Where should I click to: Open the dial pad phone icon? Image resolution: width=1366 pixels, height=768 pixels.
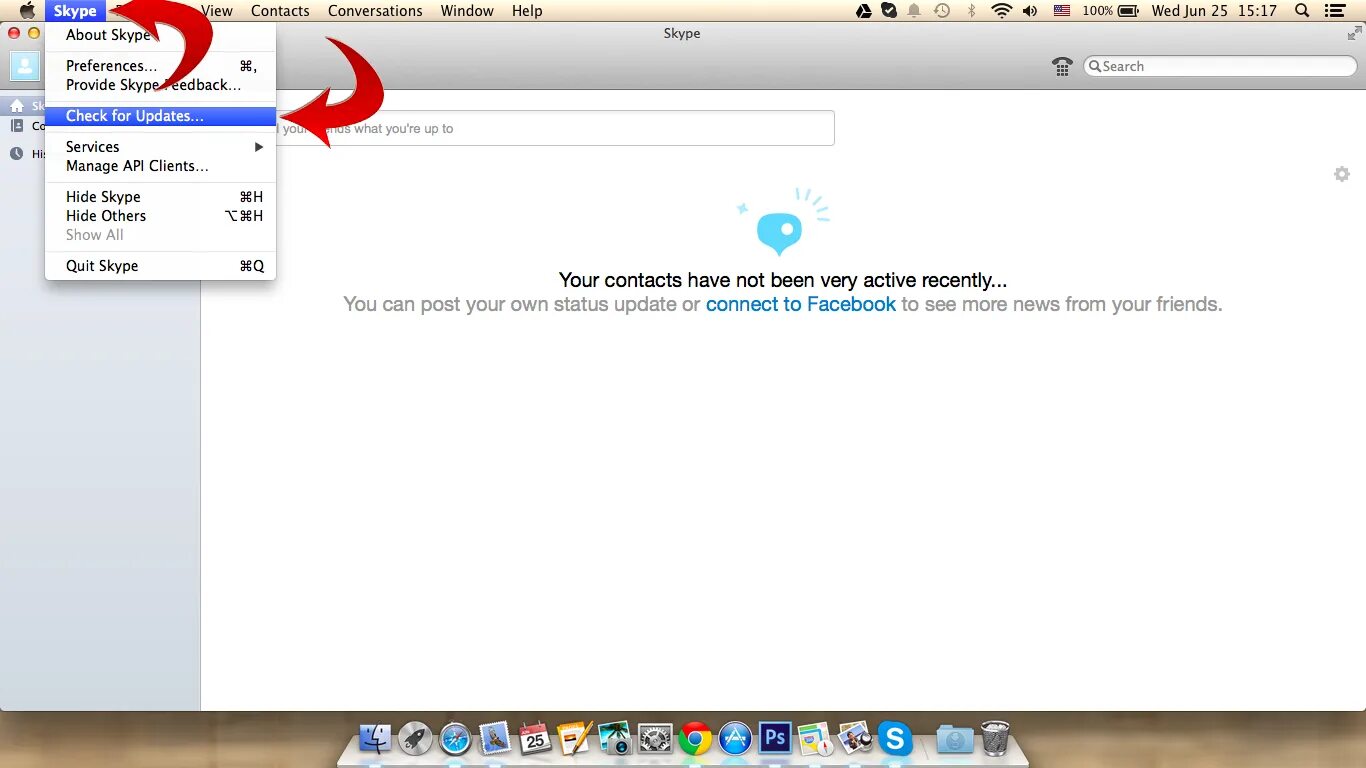pyautogui.click(x=1062, y=66)
